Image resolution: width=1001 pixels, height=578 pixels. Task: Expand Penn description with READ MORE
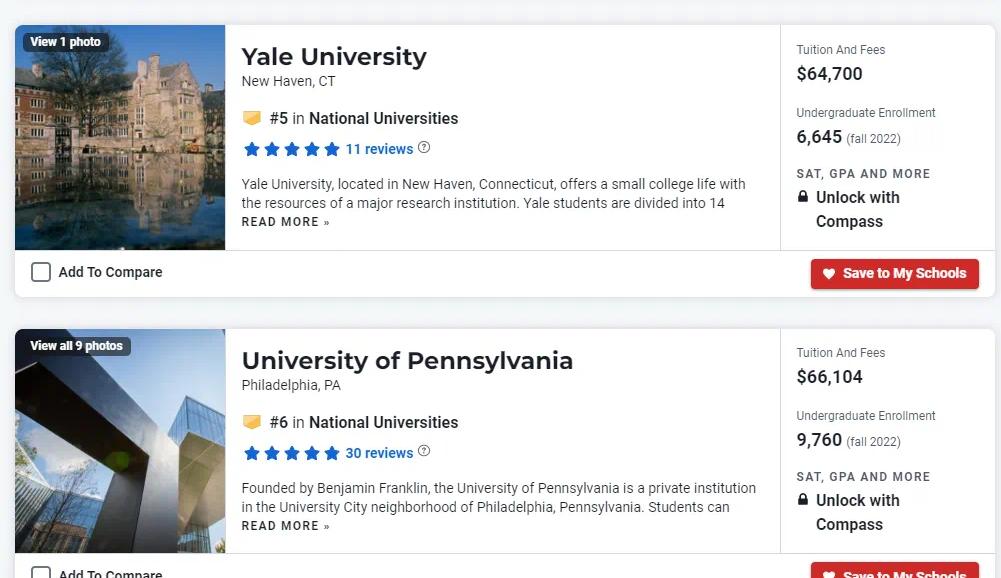(x=285, y=526)
